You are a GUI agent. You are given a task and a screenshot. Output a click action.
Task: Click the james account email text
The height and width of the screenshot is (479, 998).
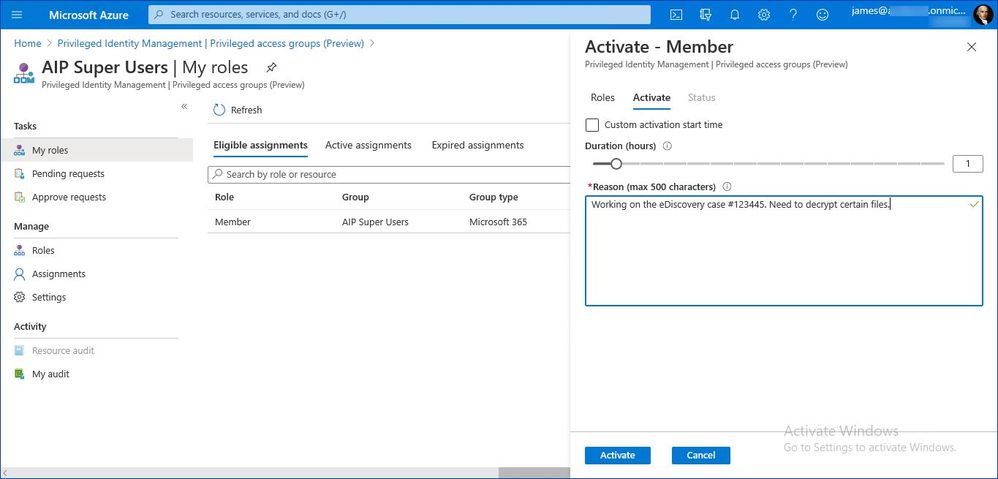point(909,11)
